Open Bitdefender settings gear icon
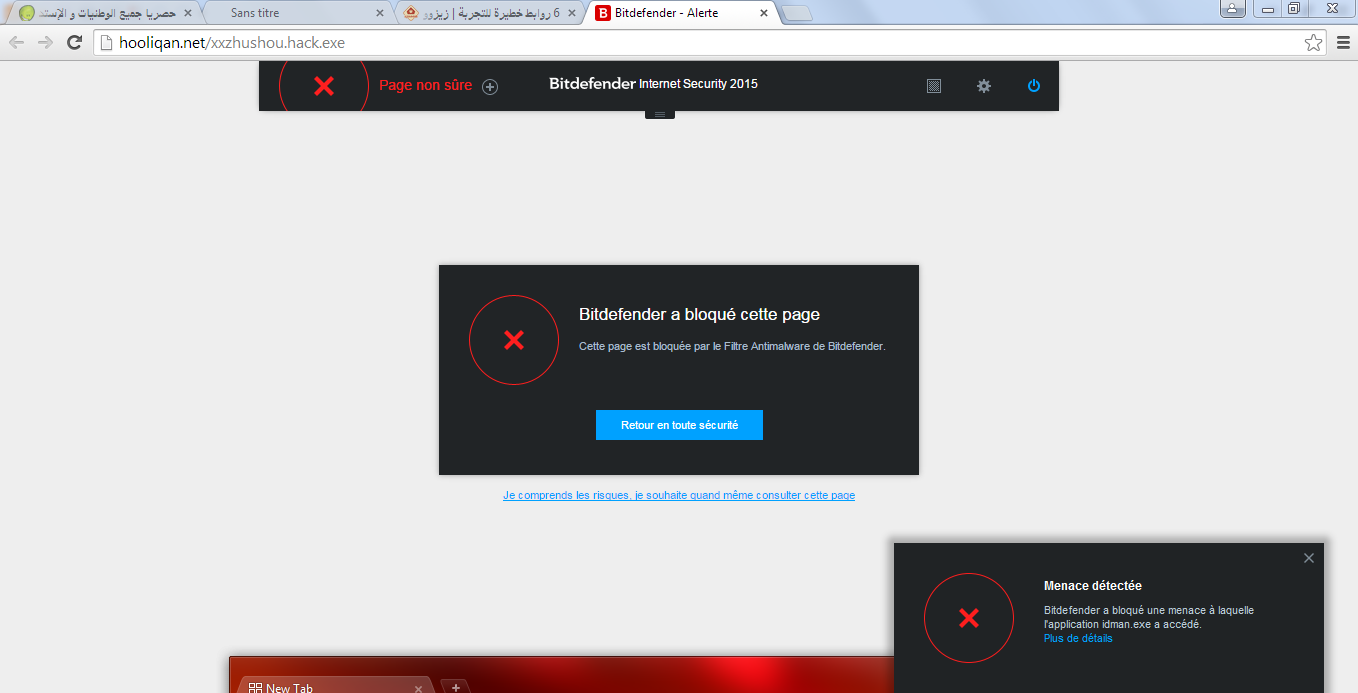Screen dimensions: 1358x693 pos(984,86)
